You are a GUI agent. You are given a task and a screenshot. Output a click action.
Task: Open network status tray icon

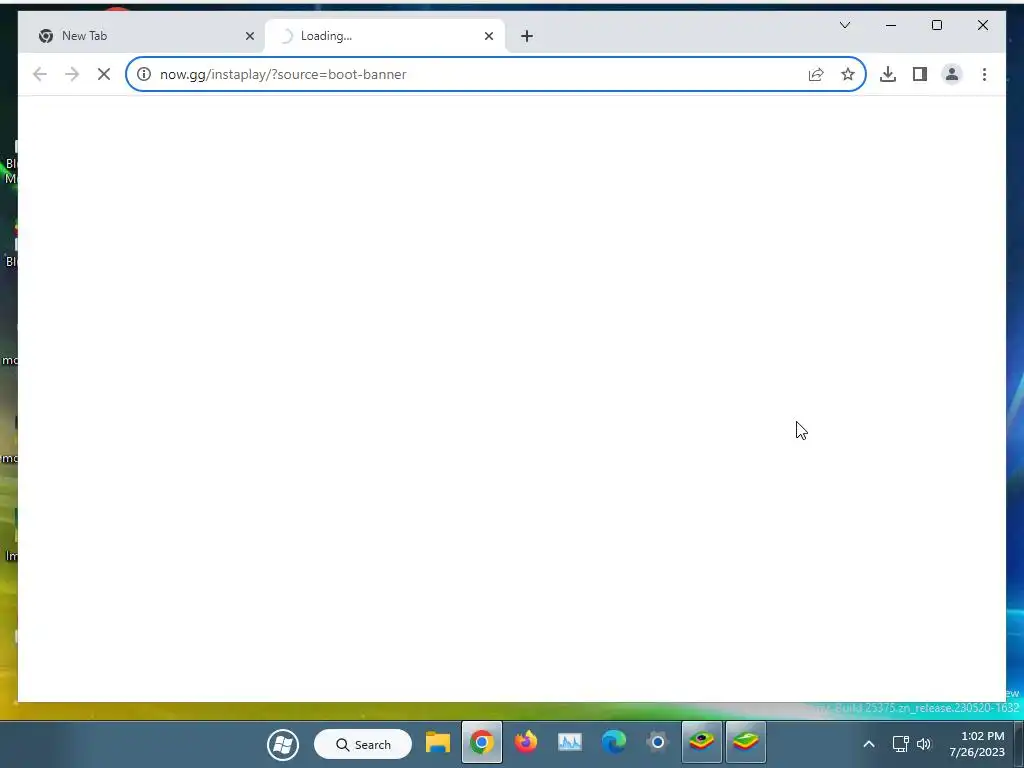pyautogui.click(x=901, y=744)
